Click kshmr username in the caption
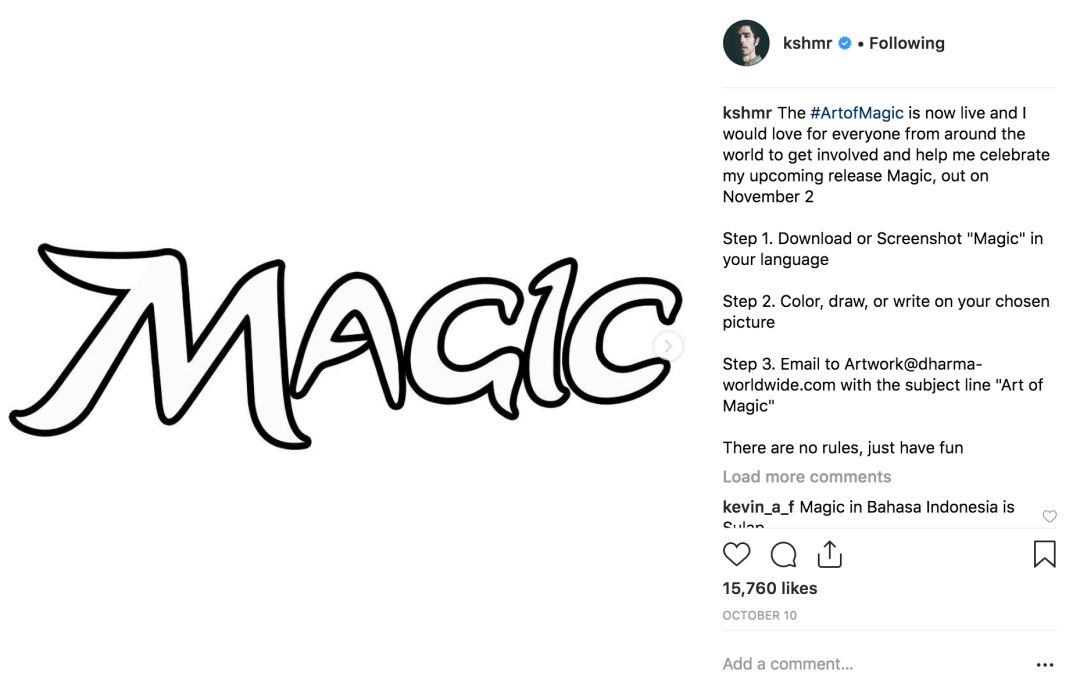1080x687 pixels. (x=747, y=113)
